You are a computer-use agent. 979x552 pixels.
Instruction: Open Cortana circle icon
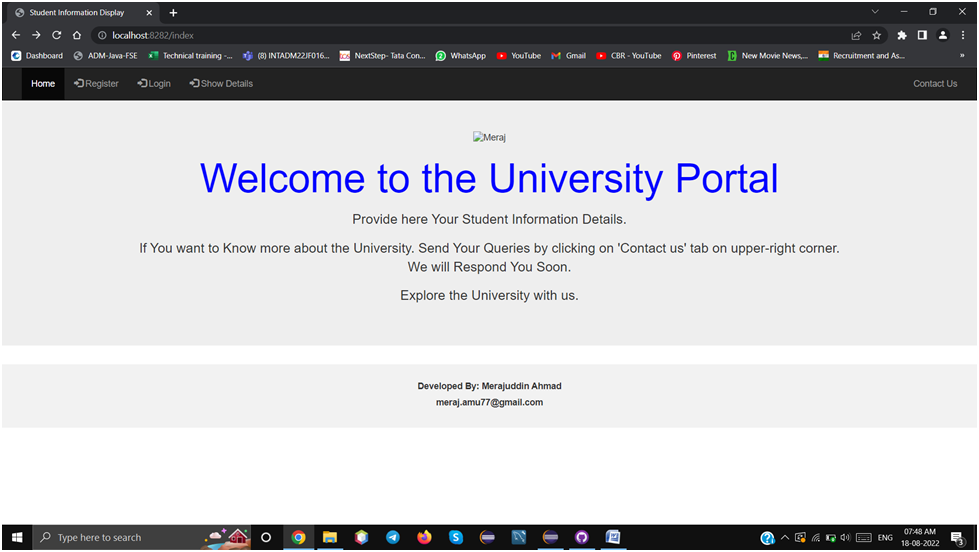[x=266, y=537]
